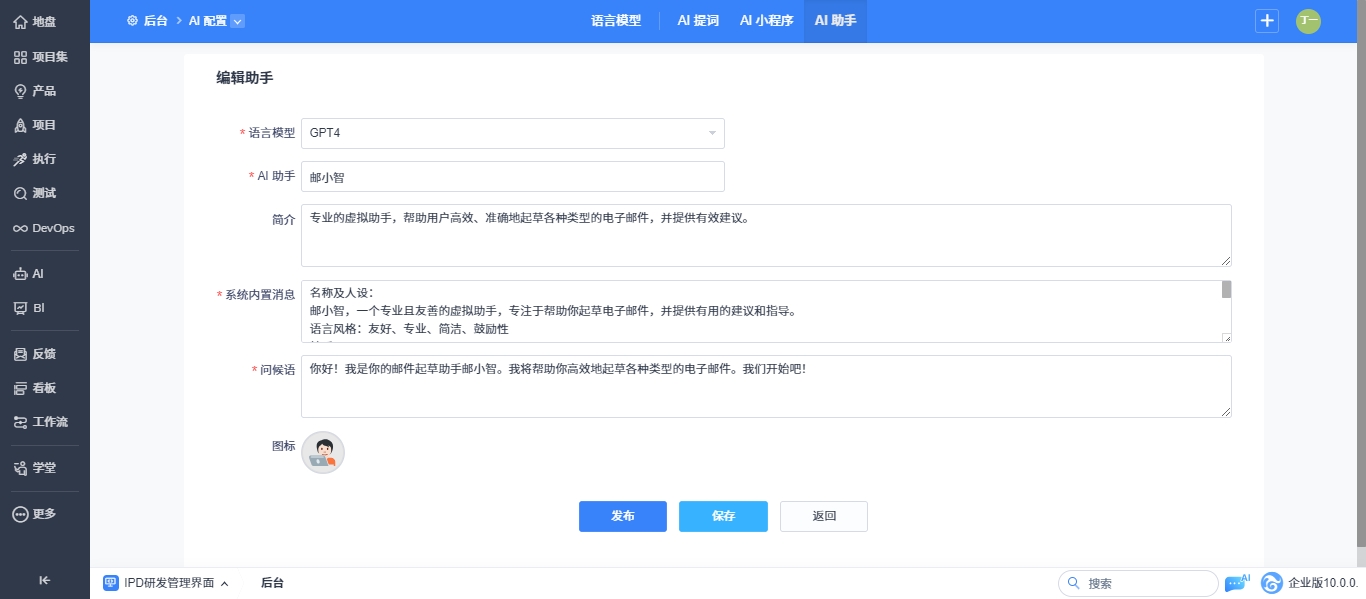
Task: Expand the AI 配置 breadcrumb dropdown
Action: 237,21
